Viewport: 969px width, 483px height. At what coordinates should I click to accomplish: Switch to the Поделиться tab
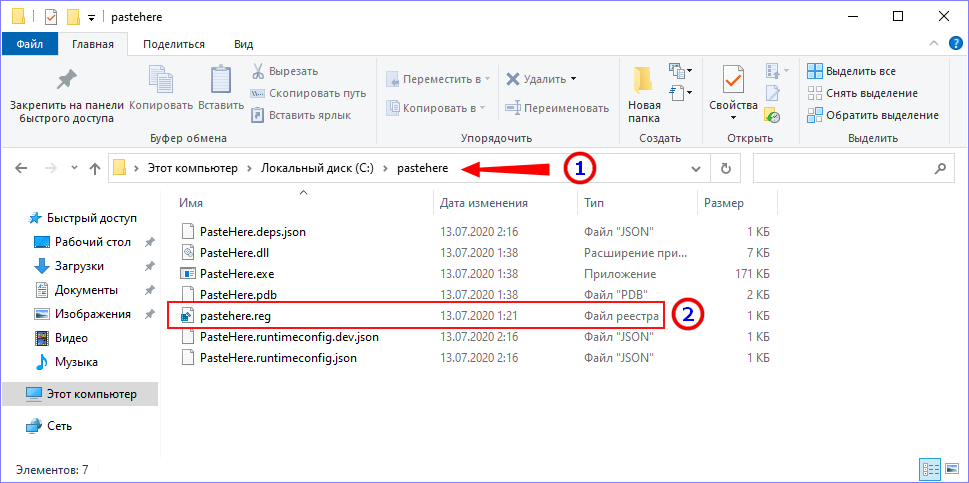174,44
